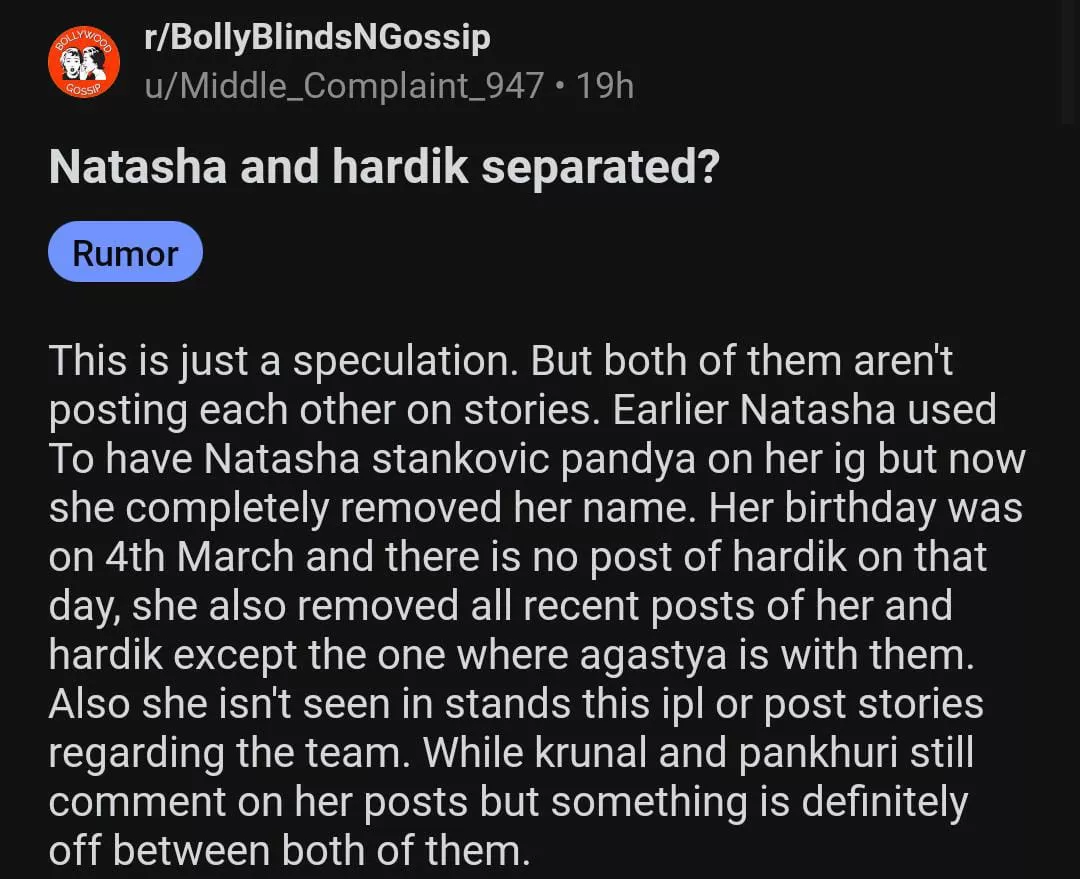Open the u/Middle_Complaint_947 user profile
The height and width of the screenshot is (879, 1080).
(344, 86)
